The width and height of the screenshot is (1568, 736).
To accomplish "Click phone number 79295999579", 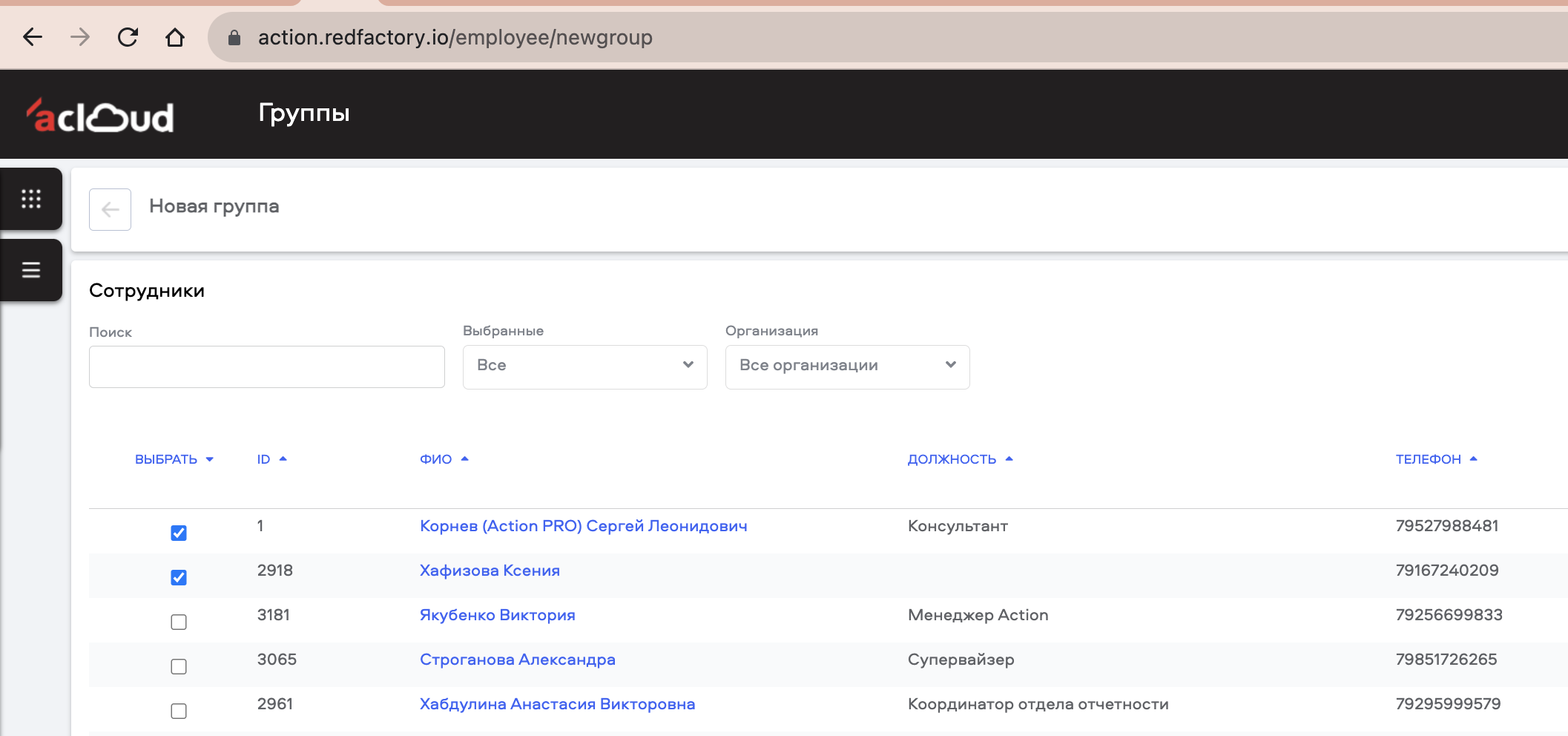I will point(1449,704).
